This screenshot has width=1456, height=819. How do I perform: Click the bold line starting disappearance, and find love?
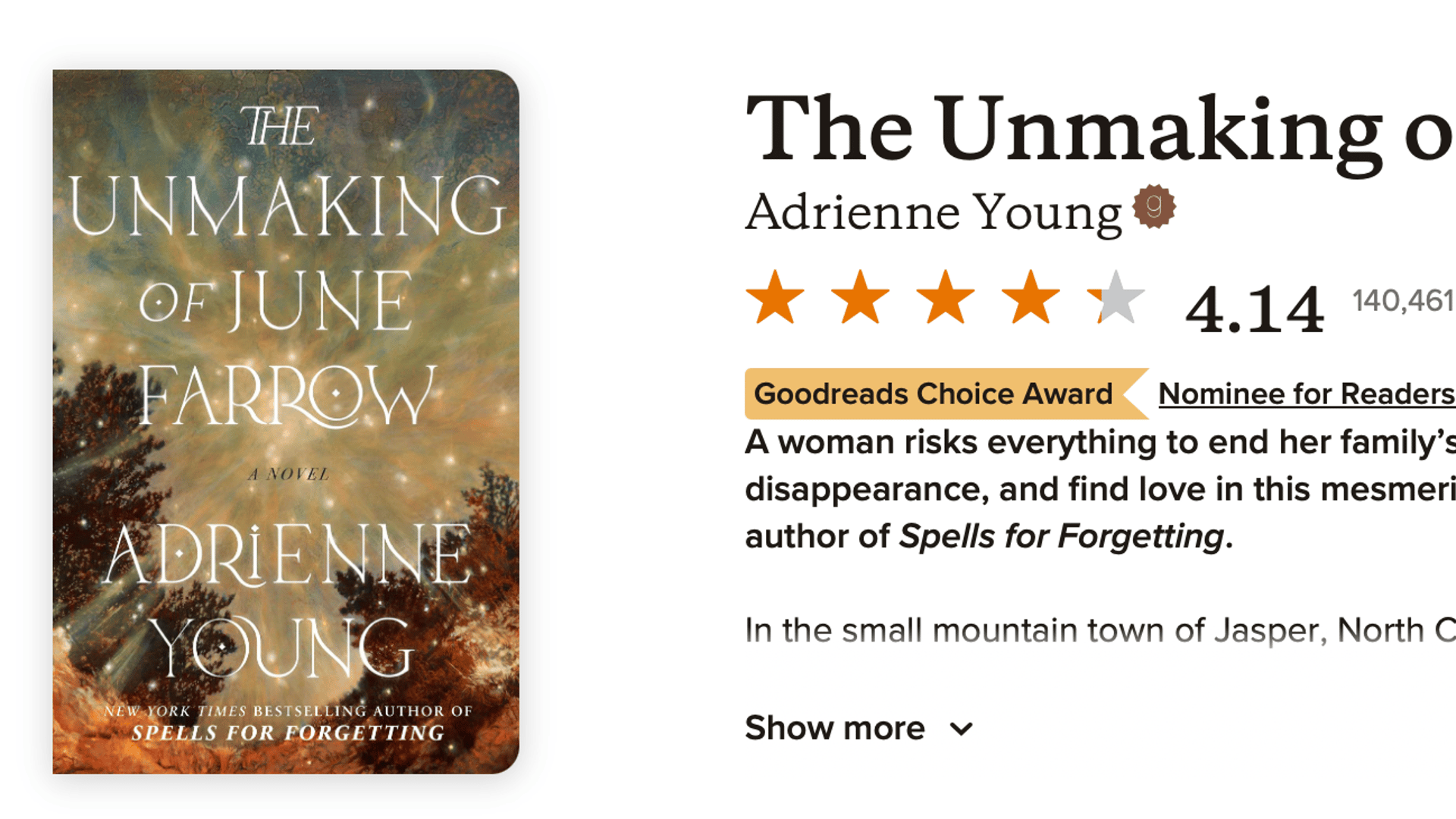point(1100,489)
